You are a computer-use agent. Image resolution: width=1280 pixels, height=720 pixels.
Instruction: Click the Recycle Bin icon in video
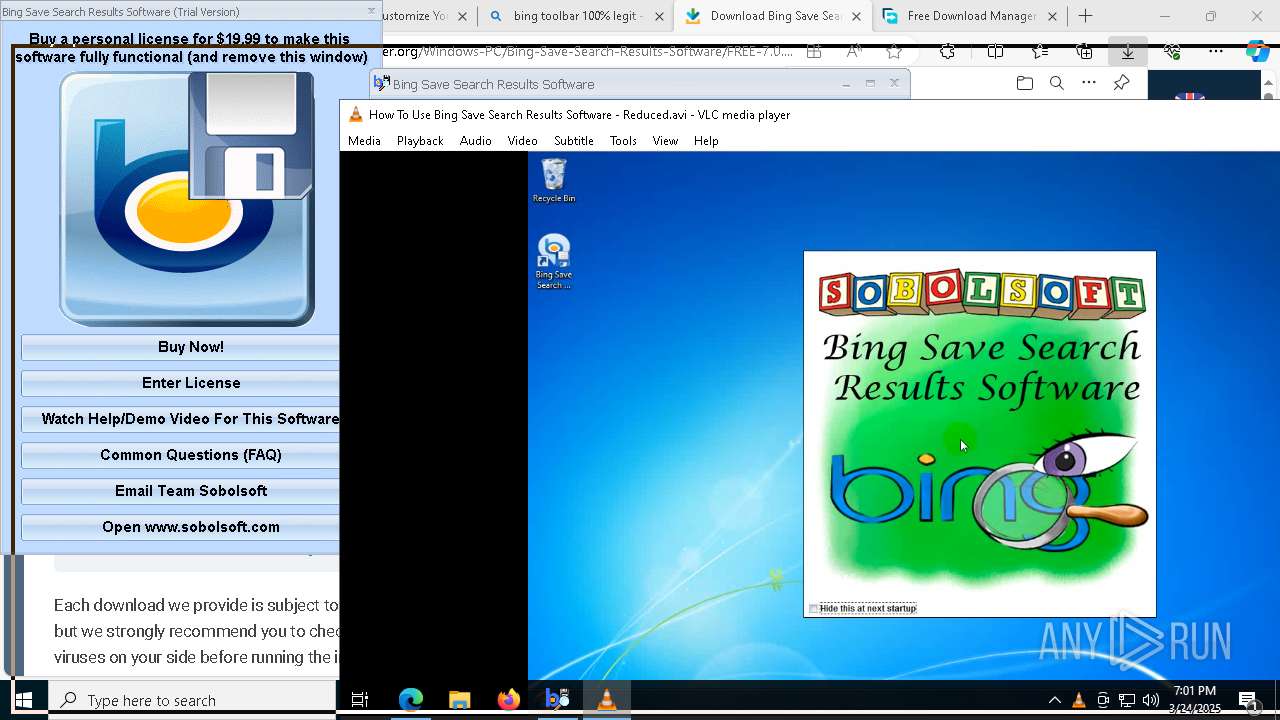pos(554,180)
